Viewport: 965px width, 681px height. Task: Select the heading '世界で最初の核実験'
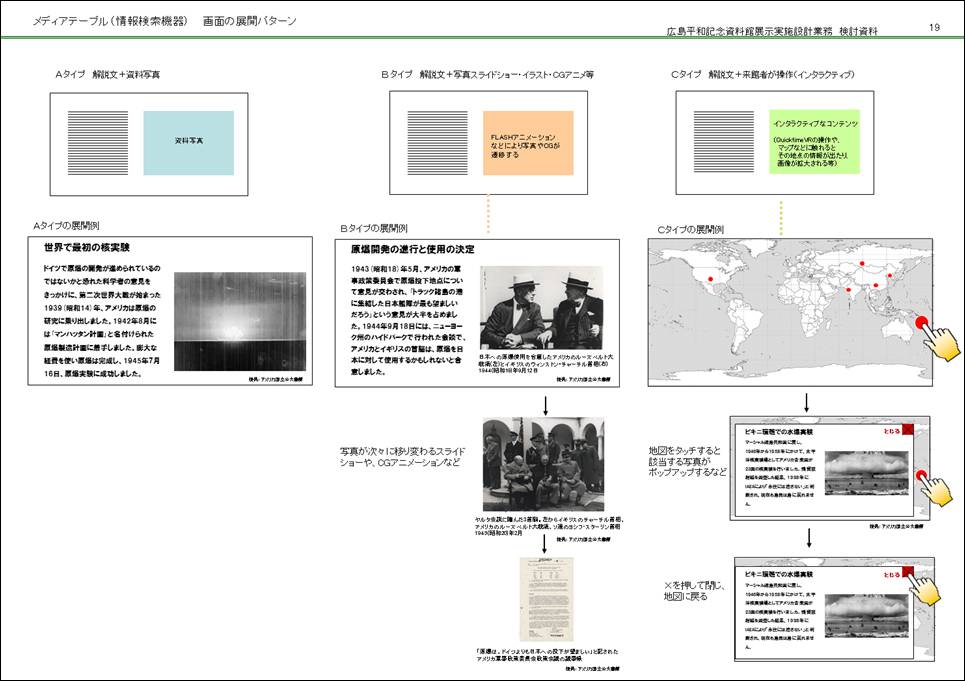(x=87, y=247)
